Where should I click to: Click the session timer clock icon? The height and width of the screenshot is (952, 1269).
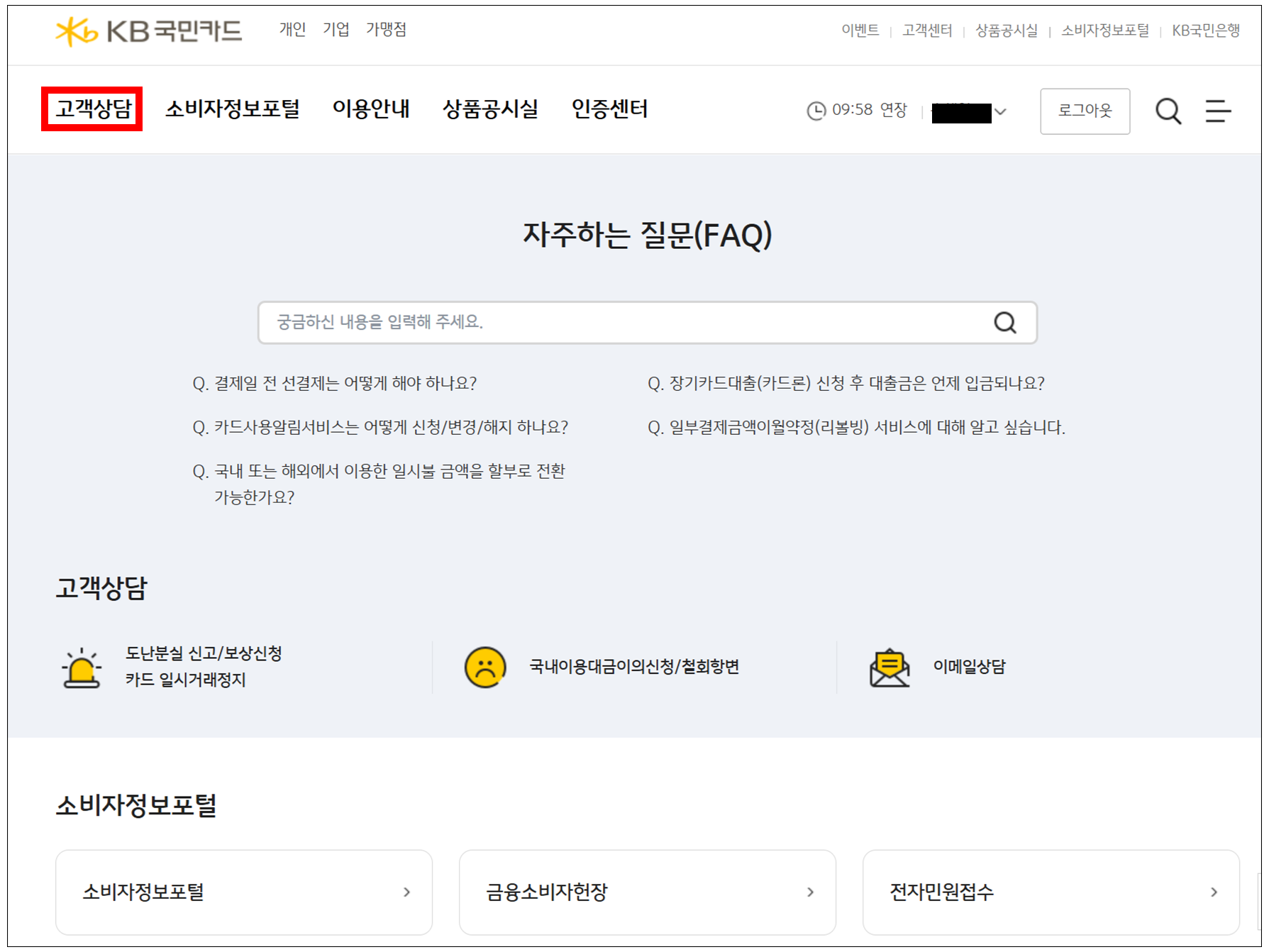[x=816, y=111]
